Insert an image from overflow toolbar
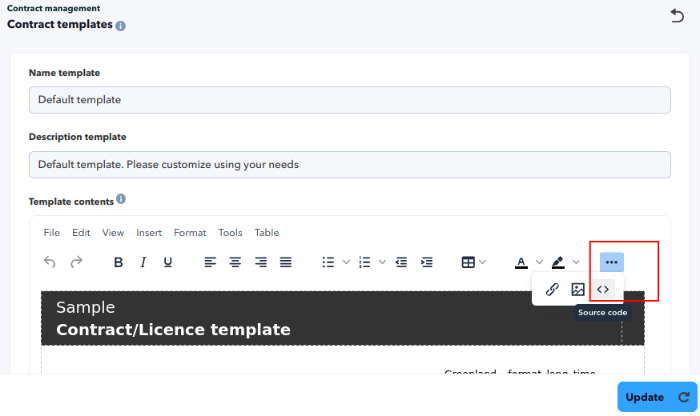 578,289
